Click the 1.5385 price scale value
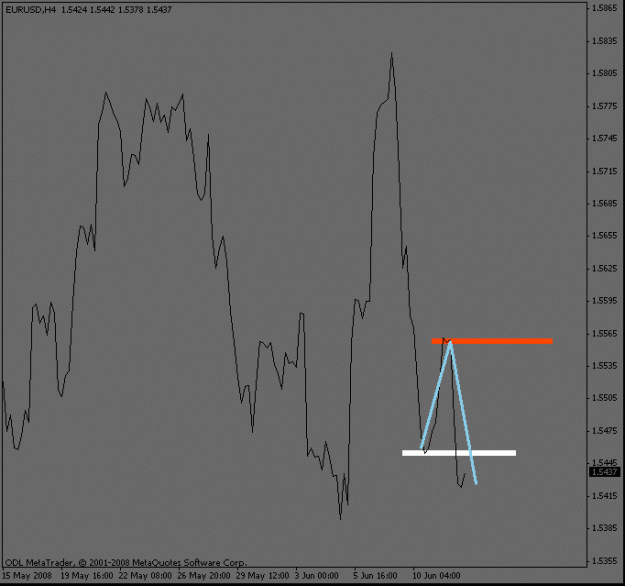The height and width of the screenshot is (586, 625). (604, 528)
